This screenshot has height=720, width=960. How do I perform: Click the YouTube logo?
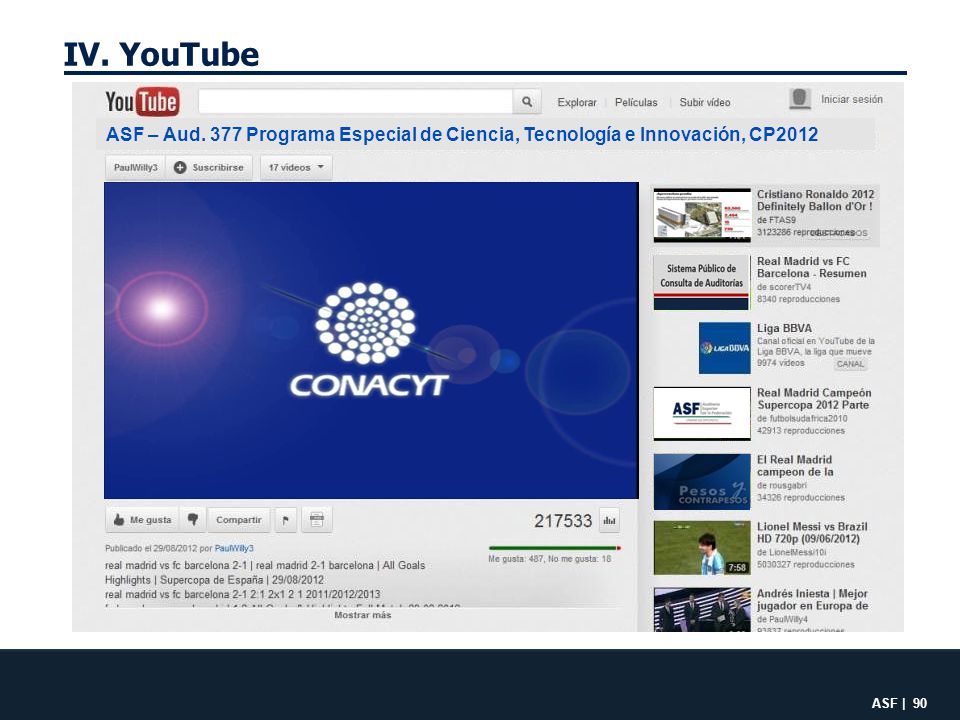click(x=142, y=102)
